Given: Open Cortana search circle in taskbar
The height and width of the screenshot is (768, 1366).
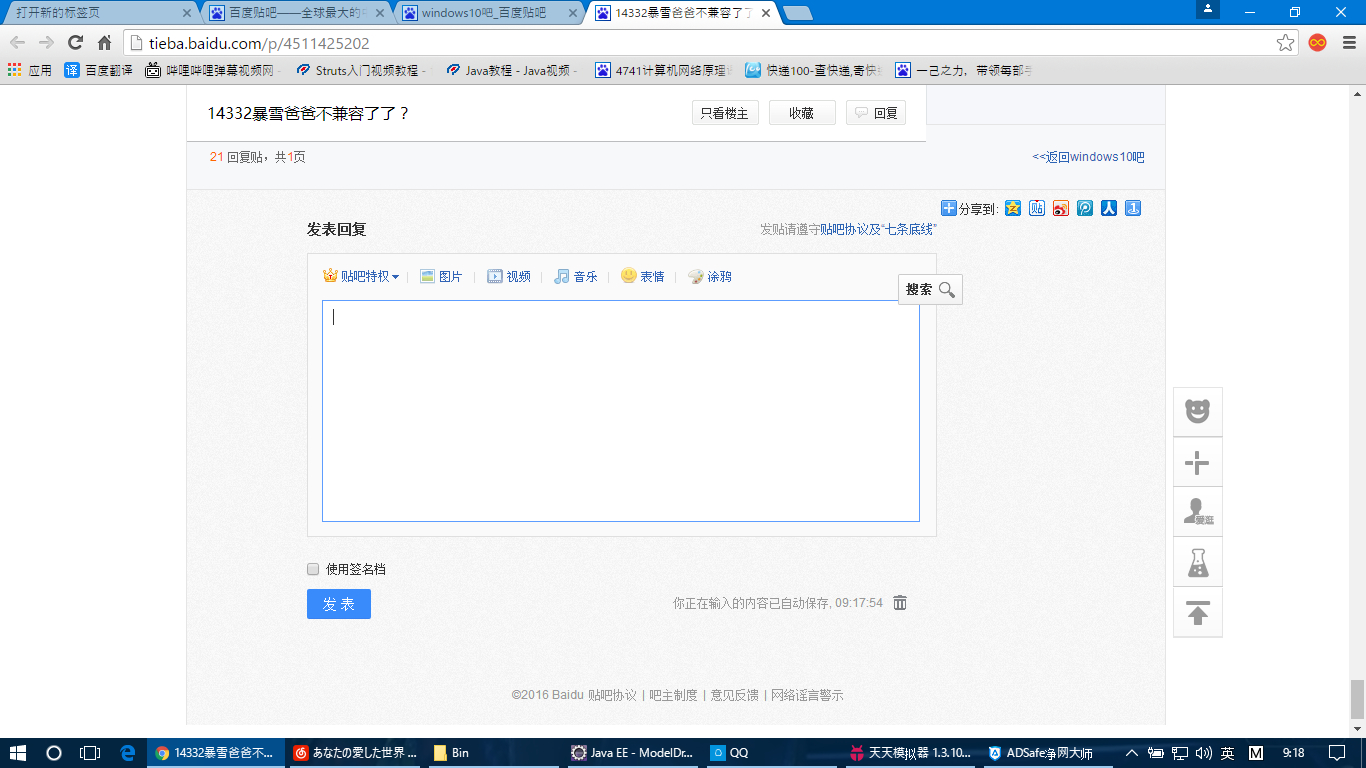Looking at the screenshot, I should (54, 753).
